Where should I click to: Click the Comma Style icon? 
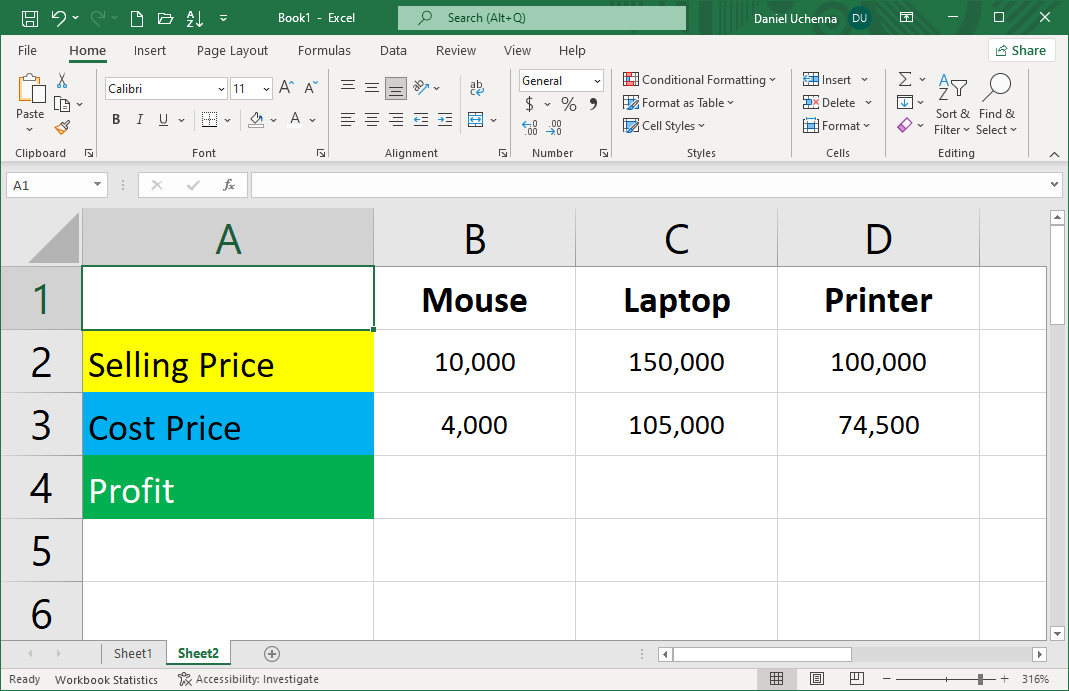tap(596, 103)
